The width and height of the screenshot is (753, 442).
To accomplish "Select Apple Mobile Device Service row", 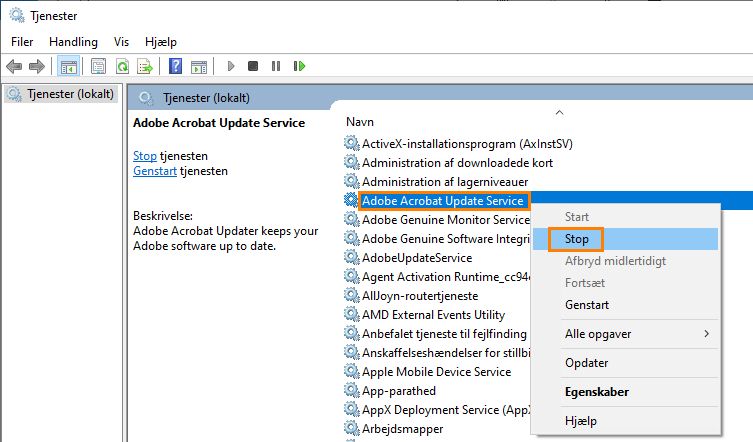I will click(x=437, y=372).
